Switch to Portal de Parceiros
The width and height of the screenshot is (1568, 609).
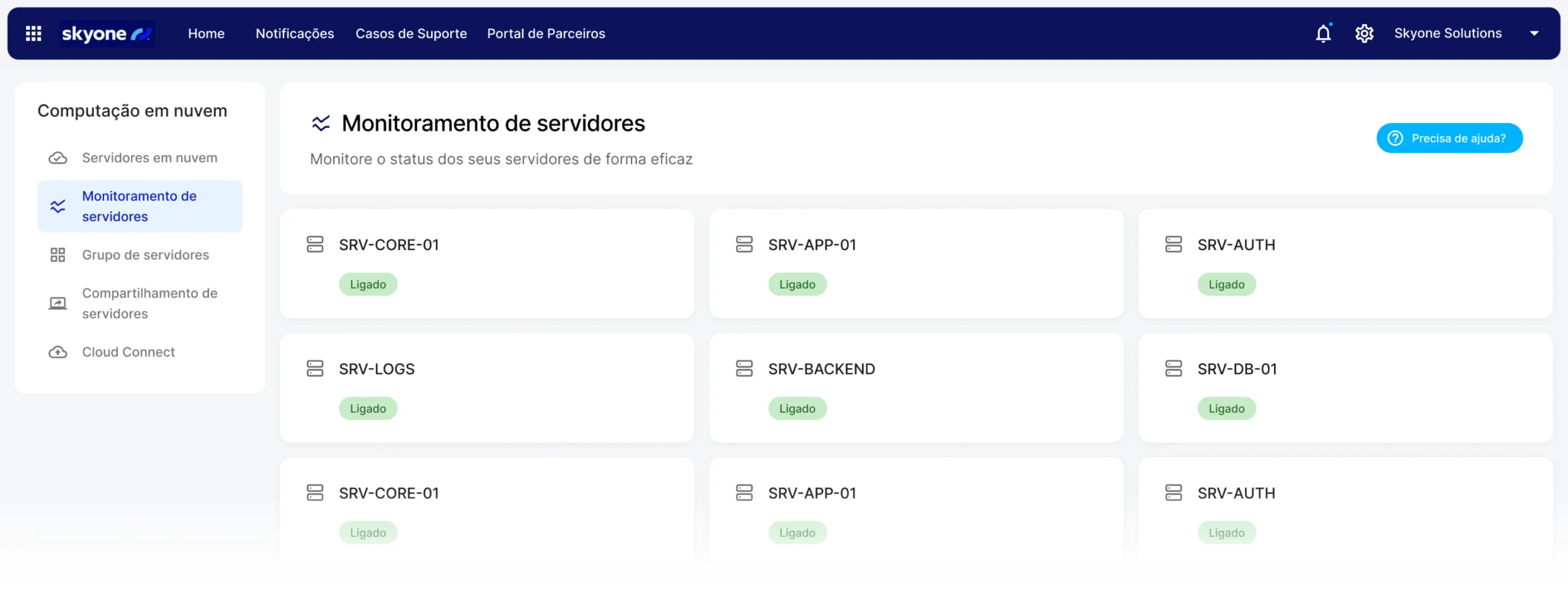pos(546,34)
